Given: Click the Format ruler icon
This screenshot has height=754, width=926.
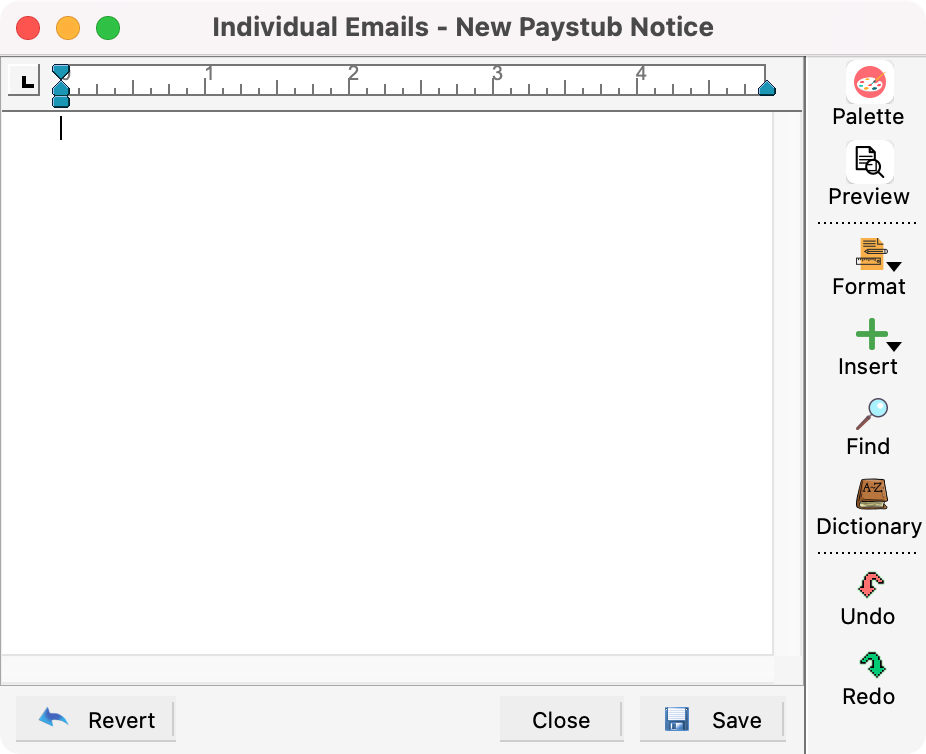Looking at the screenshot, I should 868,254.
